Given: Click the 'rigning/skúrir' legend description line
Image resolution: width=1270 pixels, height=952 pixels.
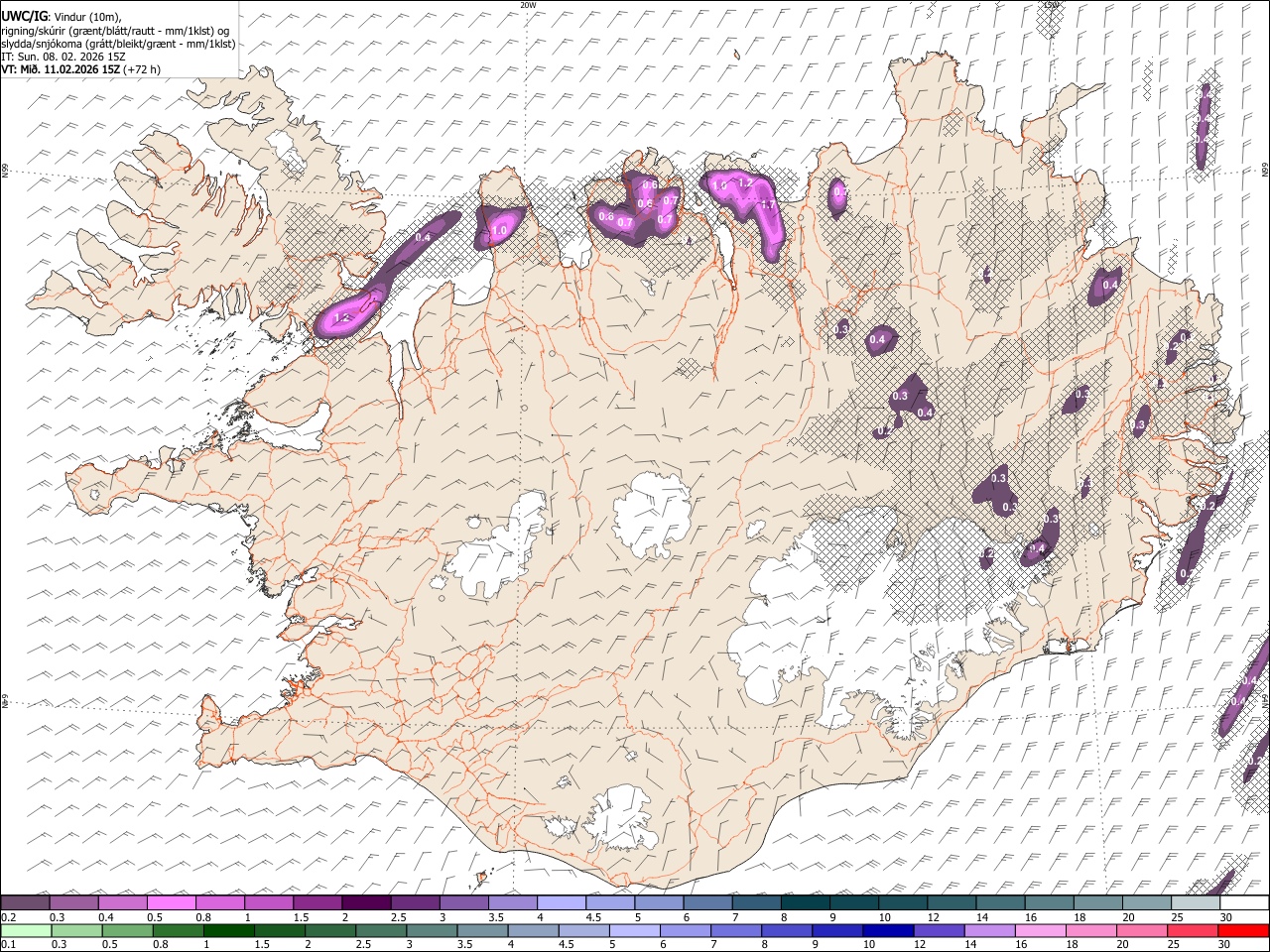Looking at the screenshot, I should 116,31.
